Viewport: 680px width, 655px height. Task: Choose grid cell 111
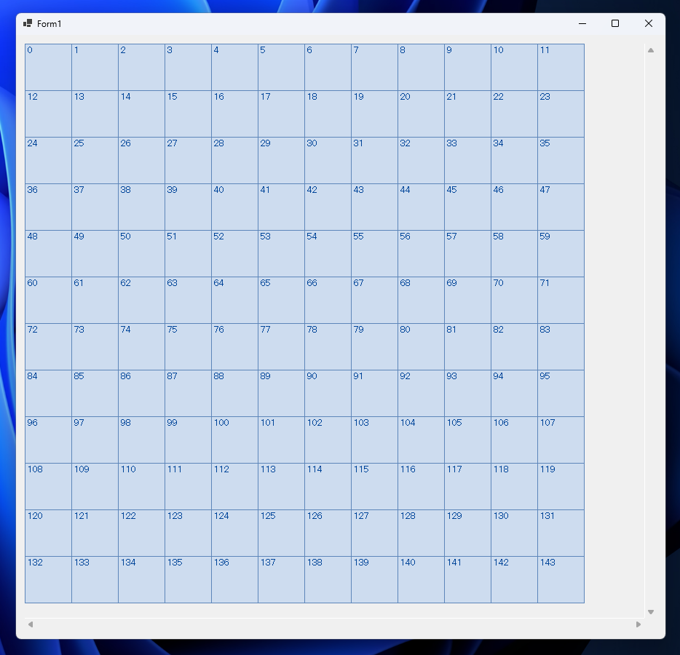[188, 486]
